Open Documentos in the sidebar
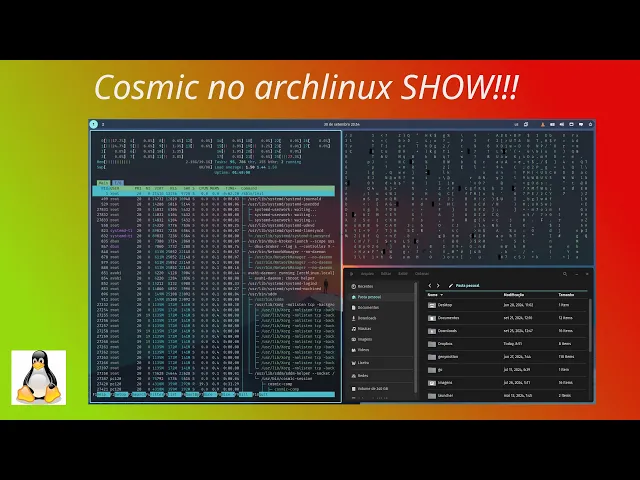Screen dimensions: 640x480 tap(382, 308)
